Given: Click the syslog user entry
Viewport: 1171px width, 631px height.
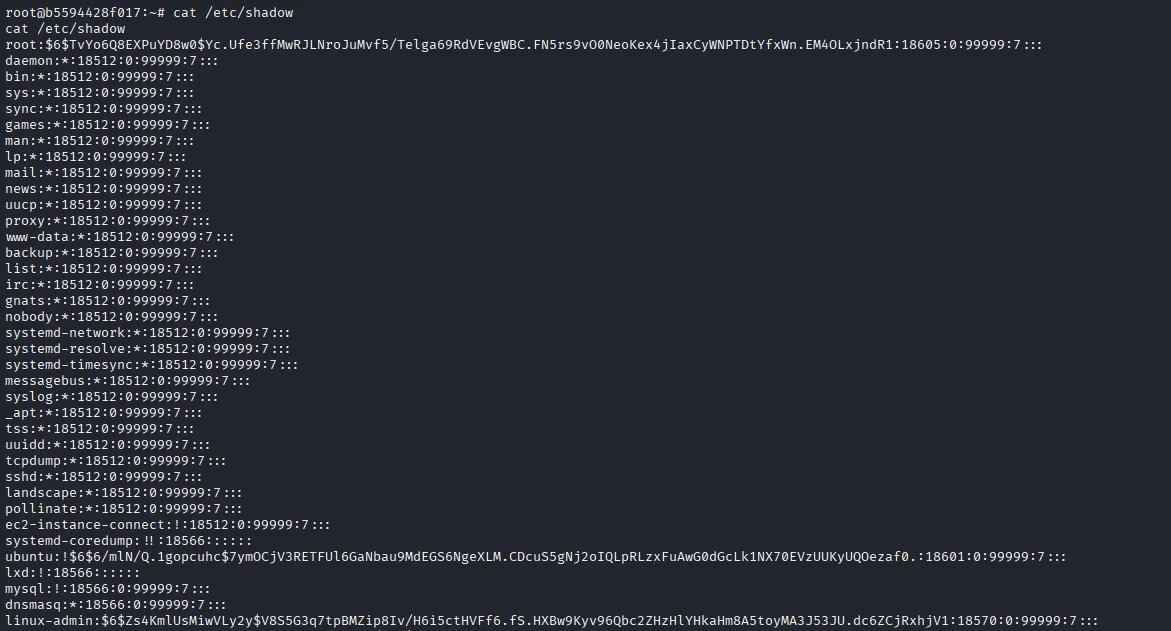Looking at the screenshot, I should [111, 397].
